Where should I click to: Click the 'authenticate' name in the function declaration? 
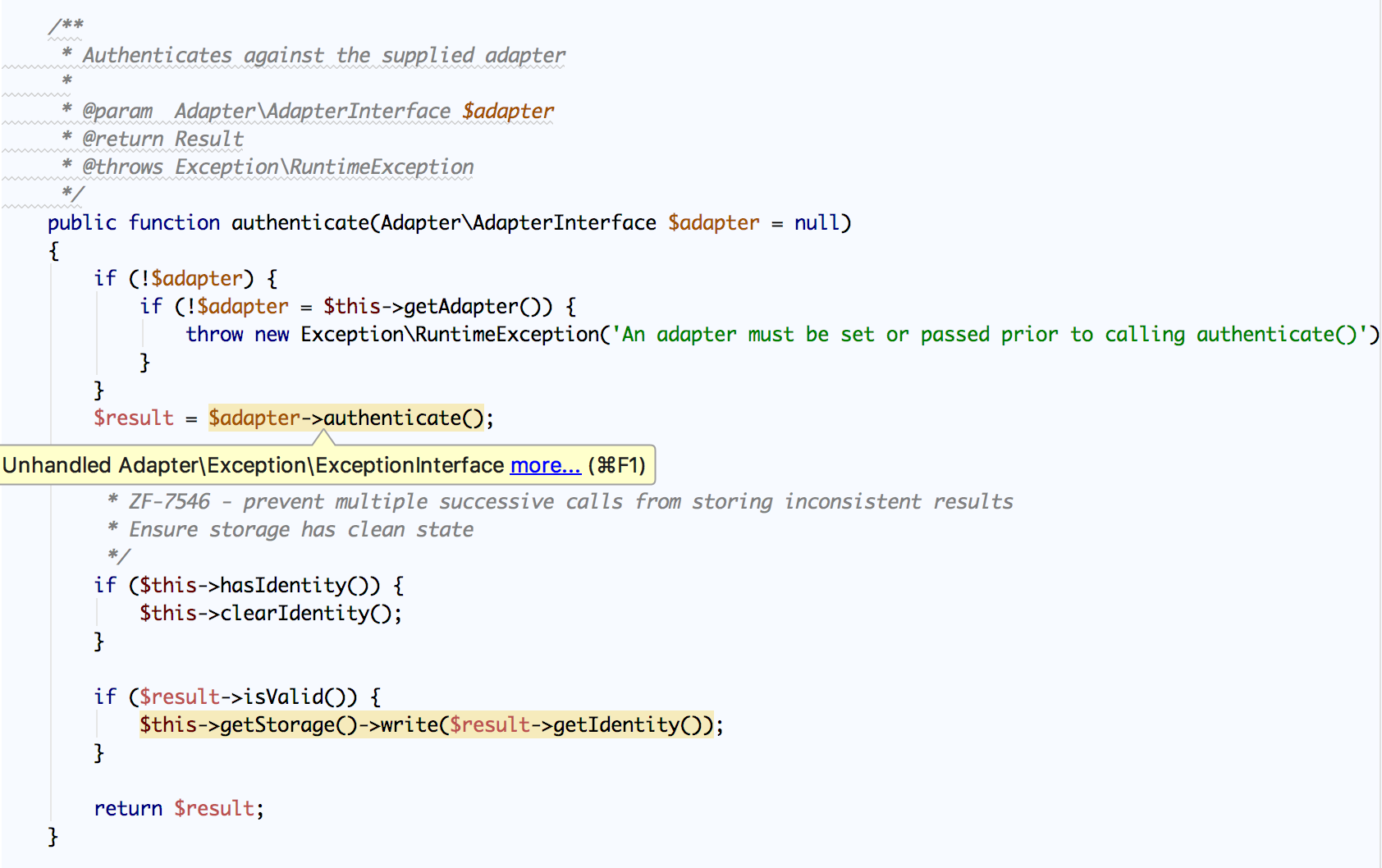pyautogui.click(x=300, y=222)
